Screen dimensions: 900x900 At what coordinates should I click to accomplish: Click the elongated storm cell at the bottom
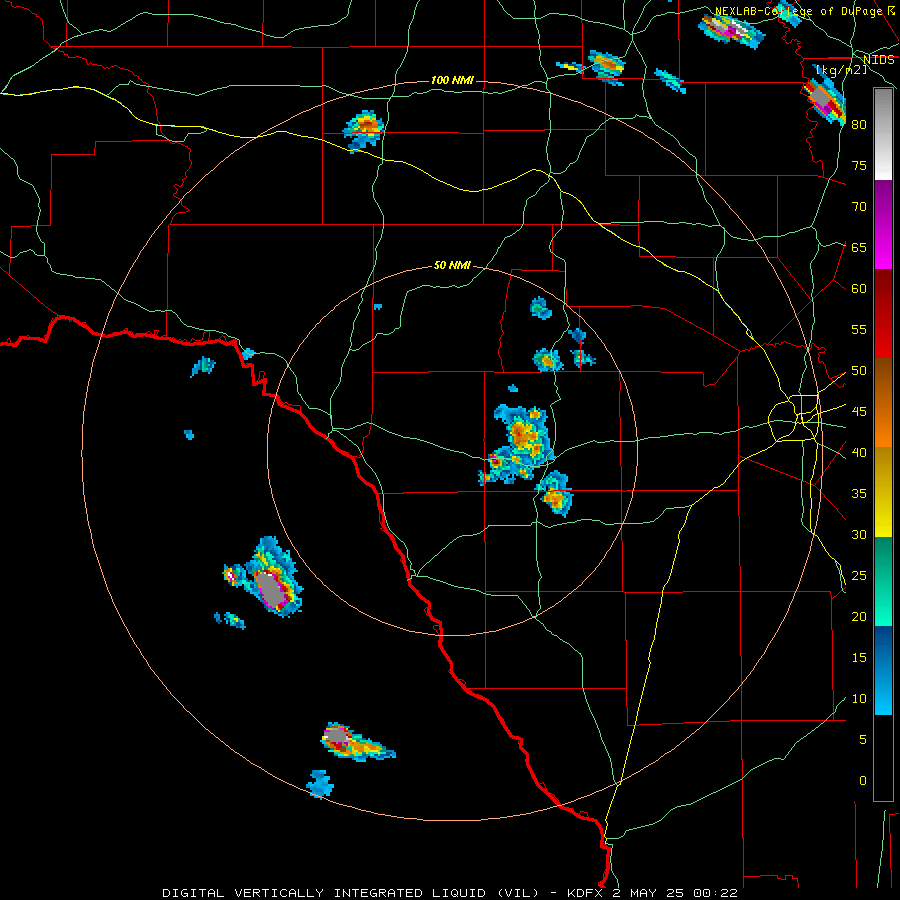pyautogui.click(x=357, y=742)
